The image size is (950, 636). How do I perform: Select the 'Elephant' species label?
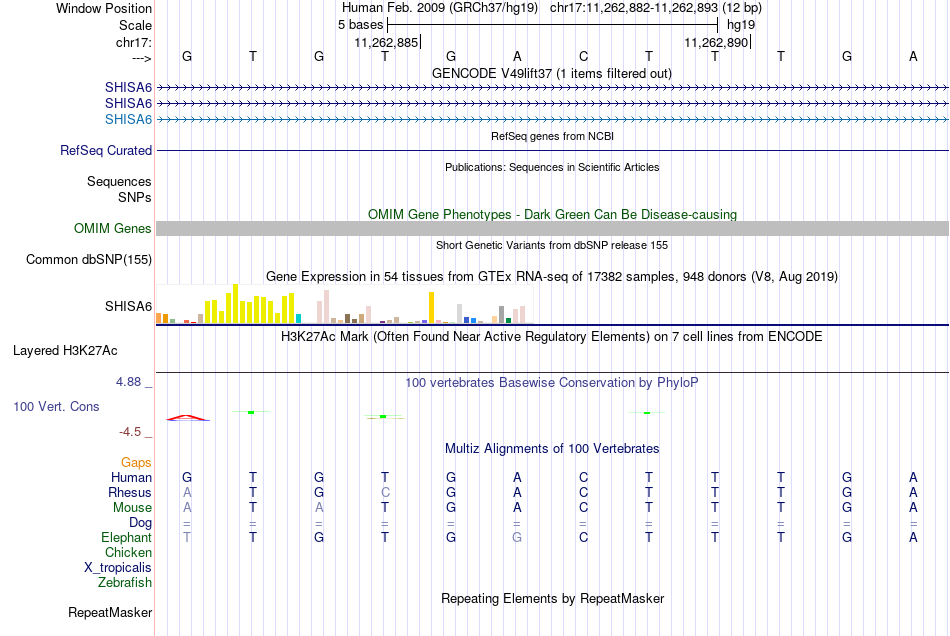[126, 538]
